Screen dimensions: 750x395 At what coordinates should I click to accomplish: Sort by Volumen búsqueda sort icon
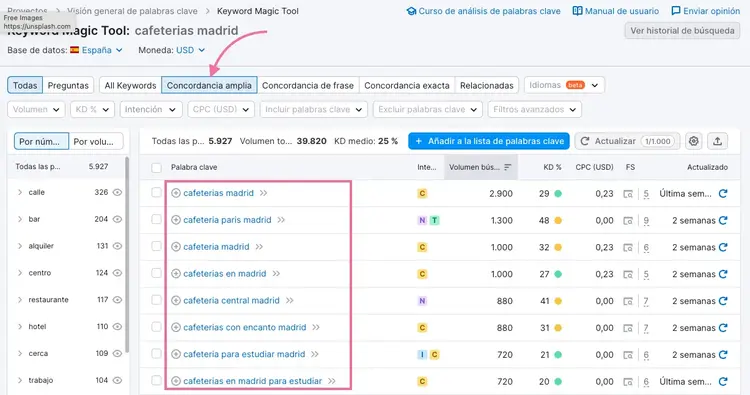click(x=507, y=167)
